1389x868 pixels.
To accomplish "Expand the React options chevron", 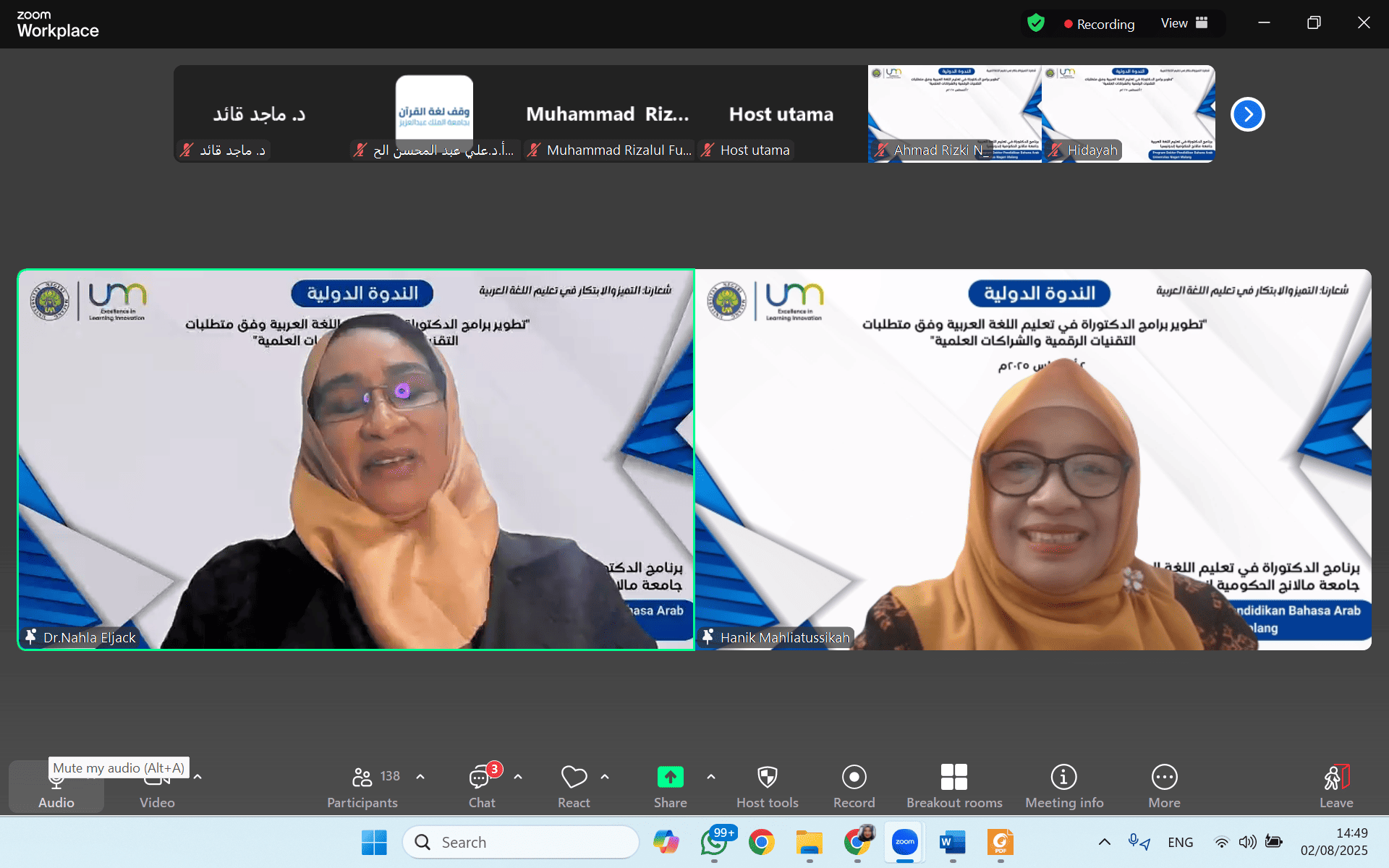I will point(605,776).
